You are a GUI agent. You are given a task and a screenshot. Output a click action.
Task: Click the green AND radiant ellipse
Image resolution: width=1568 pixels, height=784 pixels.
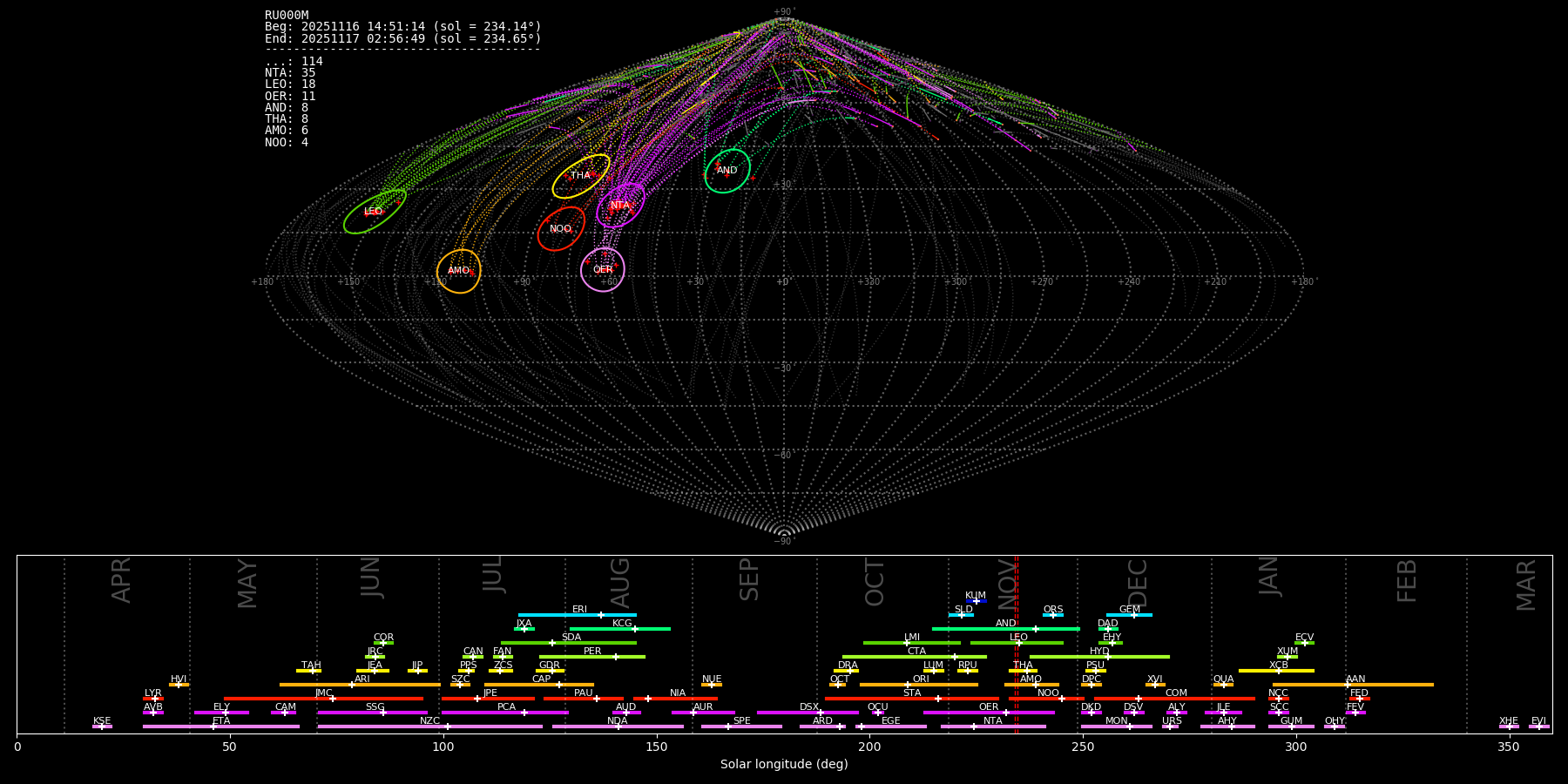pyautogui.click(x=727, y=171)
